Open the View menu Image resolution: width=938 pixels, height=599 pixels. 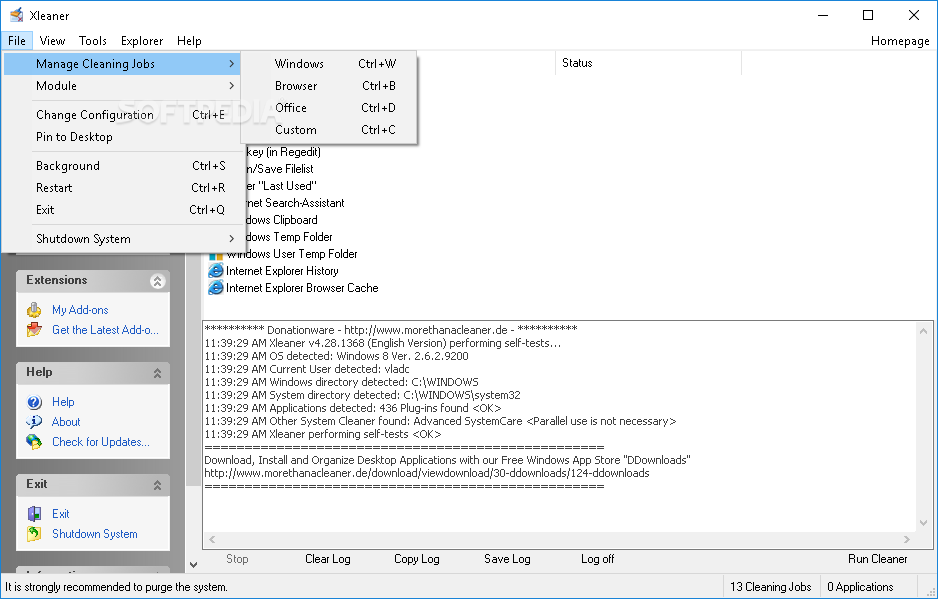(x=52, y=41)
